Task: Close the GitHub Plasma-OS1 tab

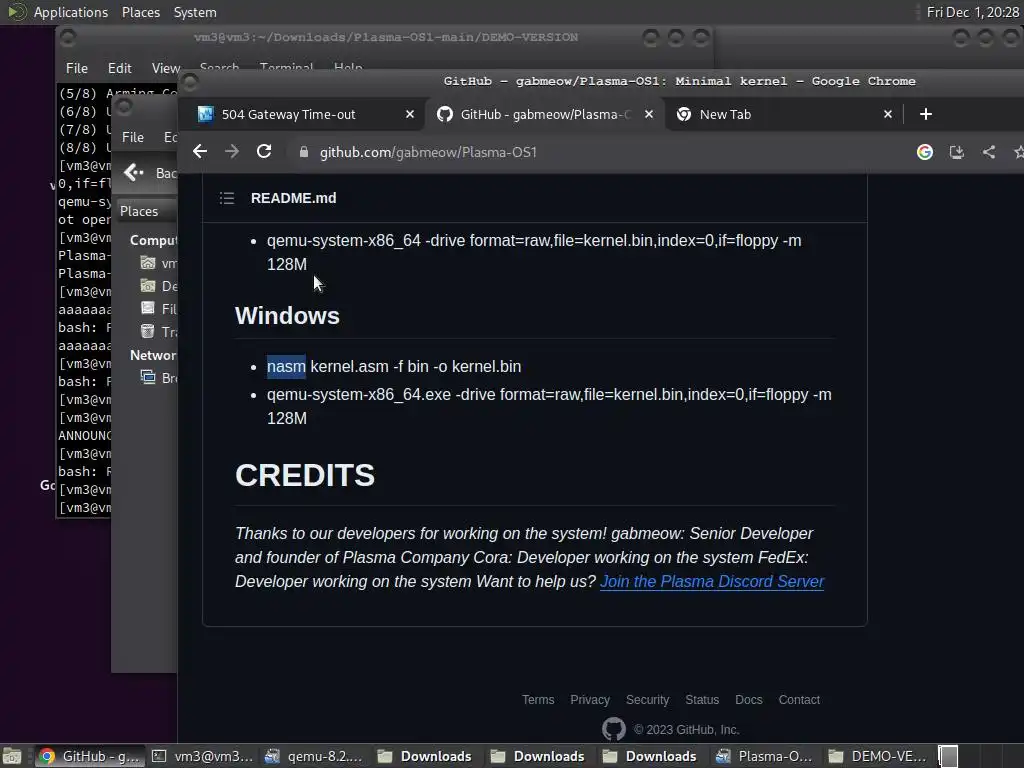Action: (x=648, y=114)
